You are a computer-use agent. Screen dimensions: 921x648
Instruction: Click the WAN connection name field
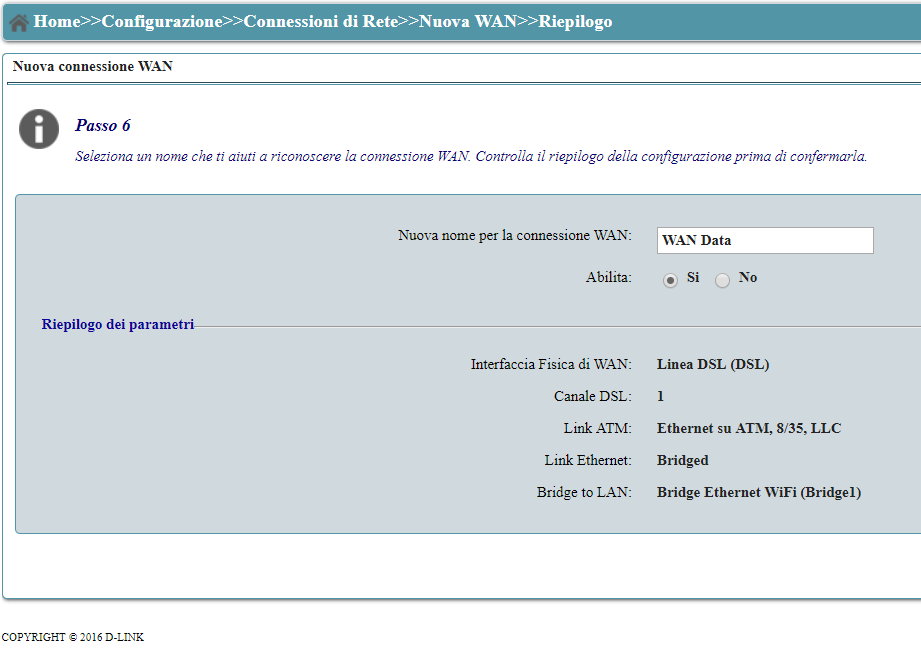tap(765, 240)
